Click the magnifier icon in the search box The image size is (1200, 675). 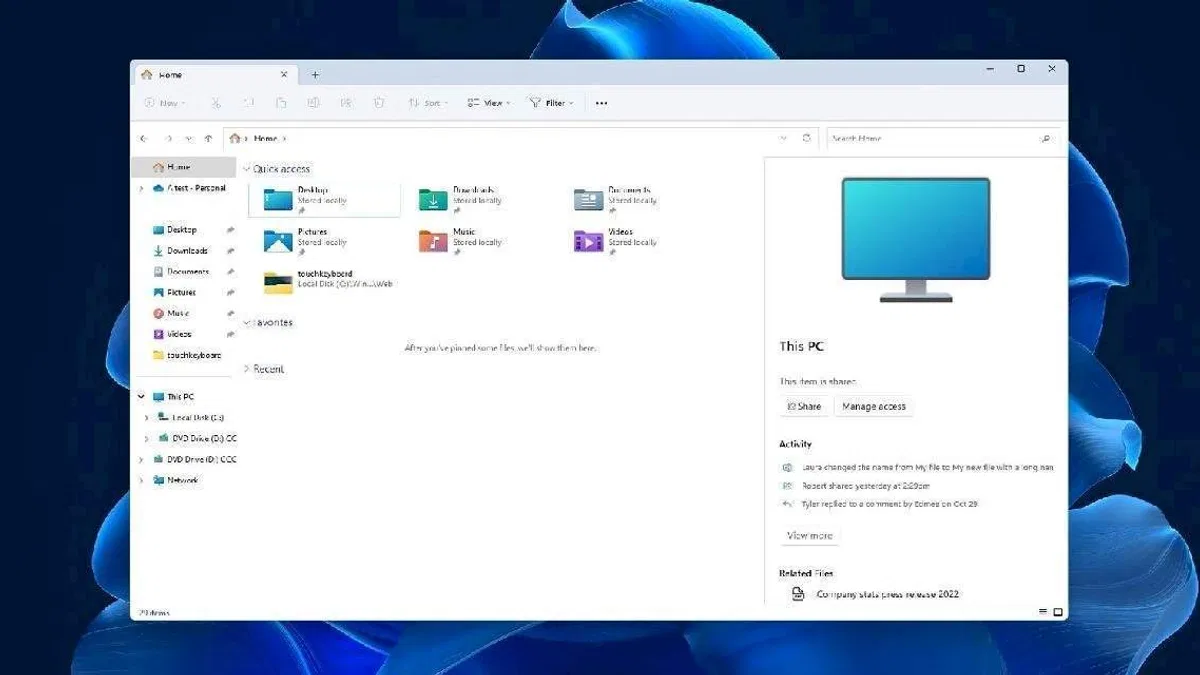click(1045, 139)
